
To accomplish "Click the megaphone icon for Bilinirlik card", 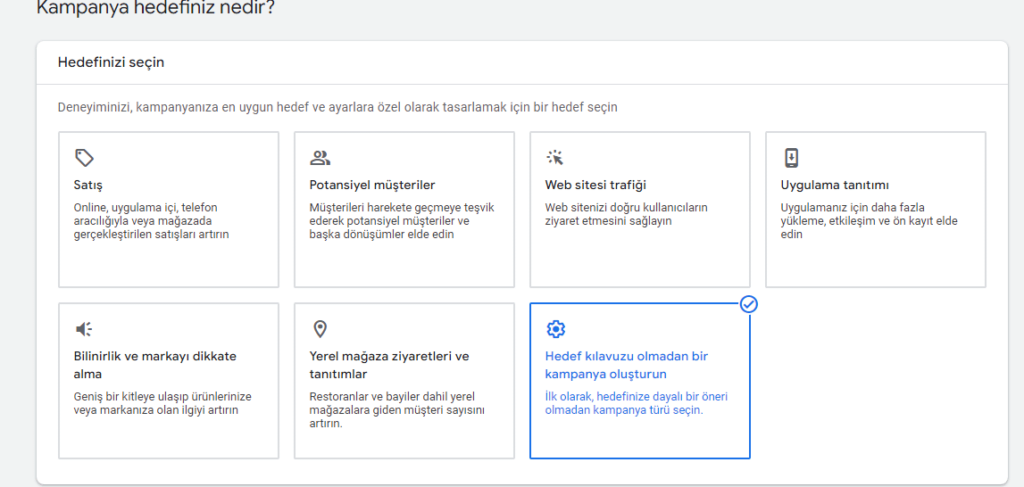I will (84, 329).
